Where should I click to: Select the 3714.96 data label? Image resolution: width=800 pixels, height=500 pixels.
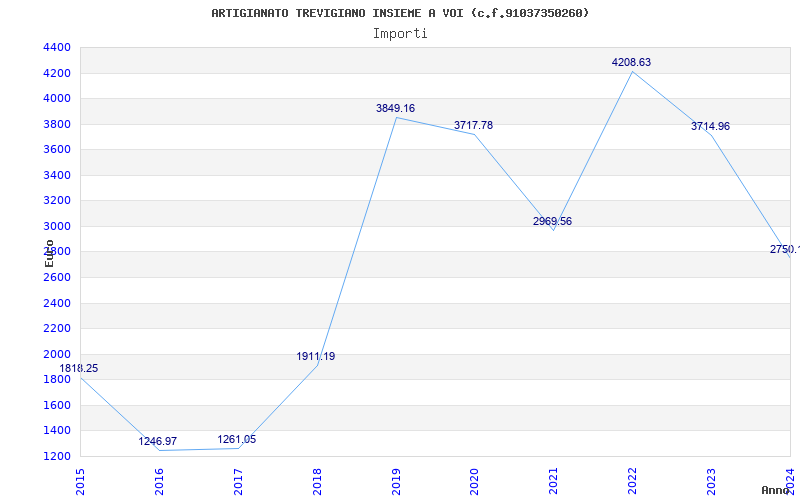[x=710, y=126]
